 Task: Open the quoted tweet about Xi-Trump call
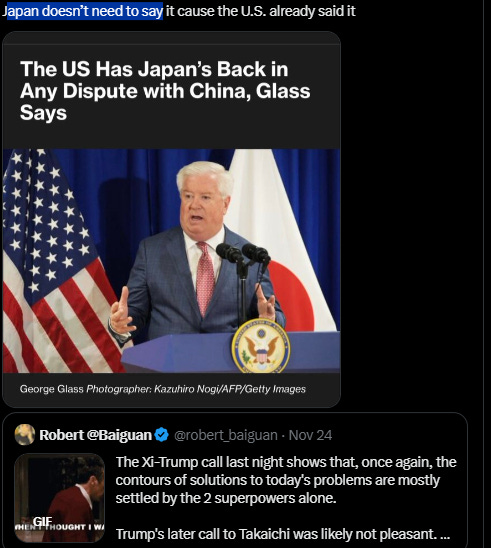point(235,480)
